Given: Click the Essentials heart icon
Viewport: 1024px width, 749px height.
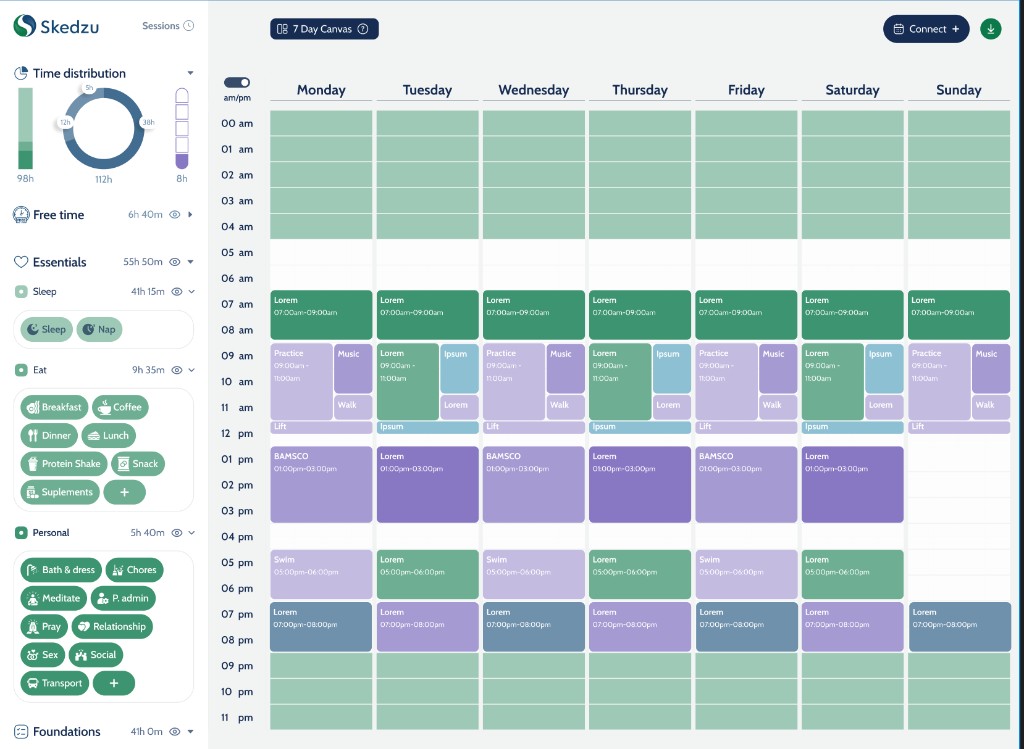Looking at the screenshot, I should click(x=21, y=262).
